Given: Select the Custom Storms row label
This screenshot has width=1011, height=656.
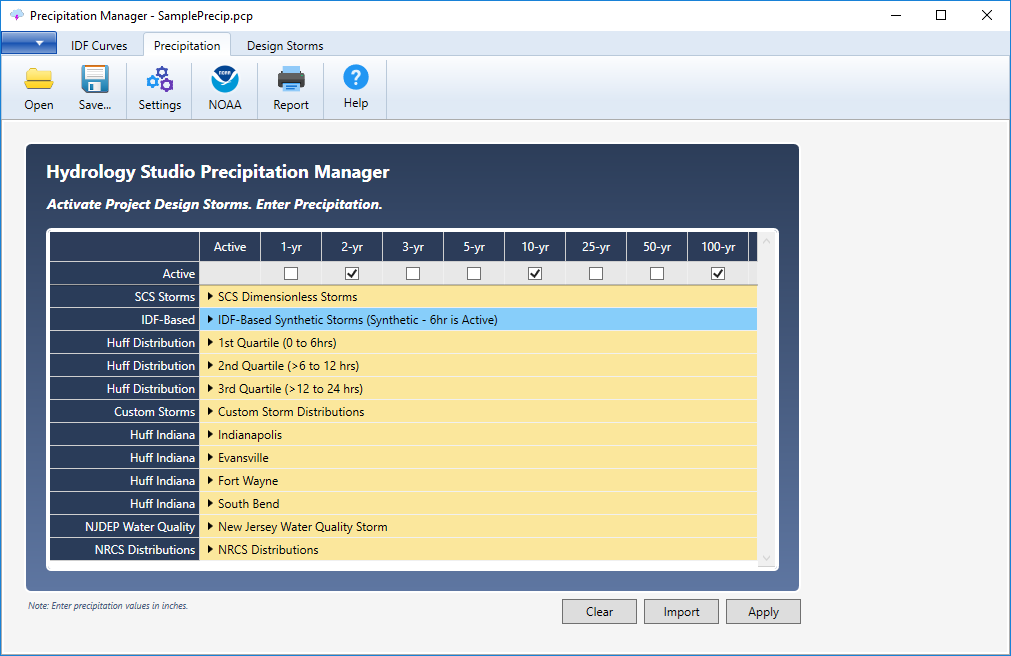Looking at the screenshot, I should click(124, 412).
